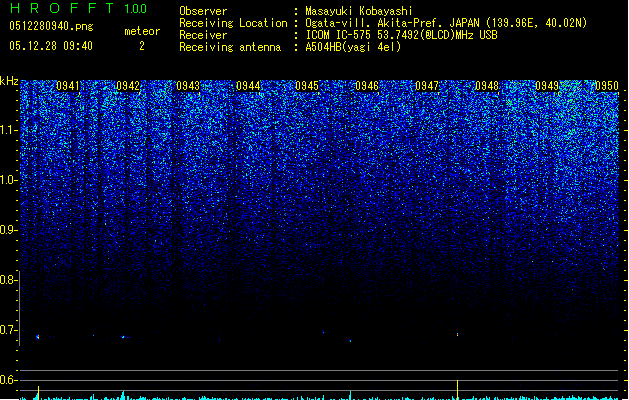
Task: Click the 0950 time marker
Action: 607,86
